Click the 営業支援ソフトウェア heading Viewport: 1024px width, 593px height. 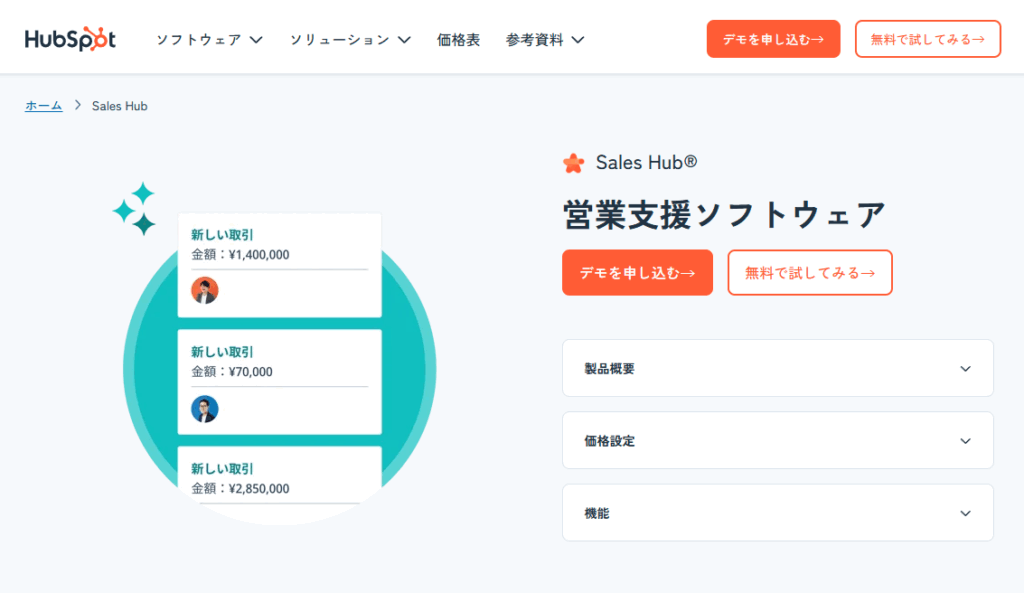(724, 215)
